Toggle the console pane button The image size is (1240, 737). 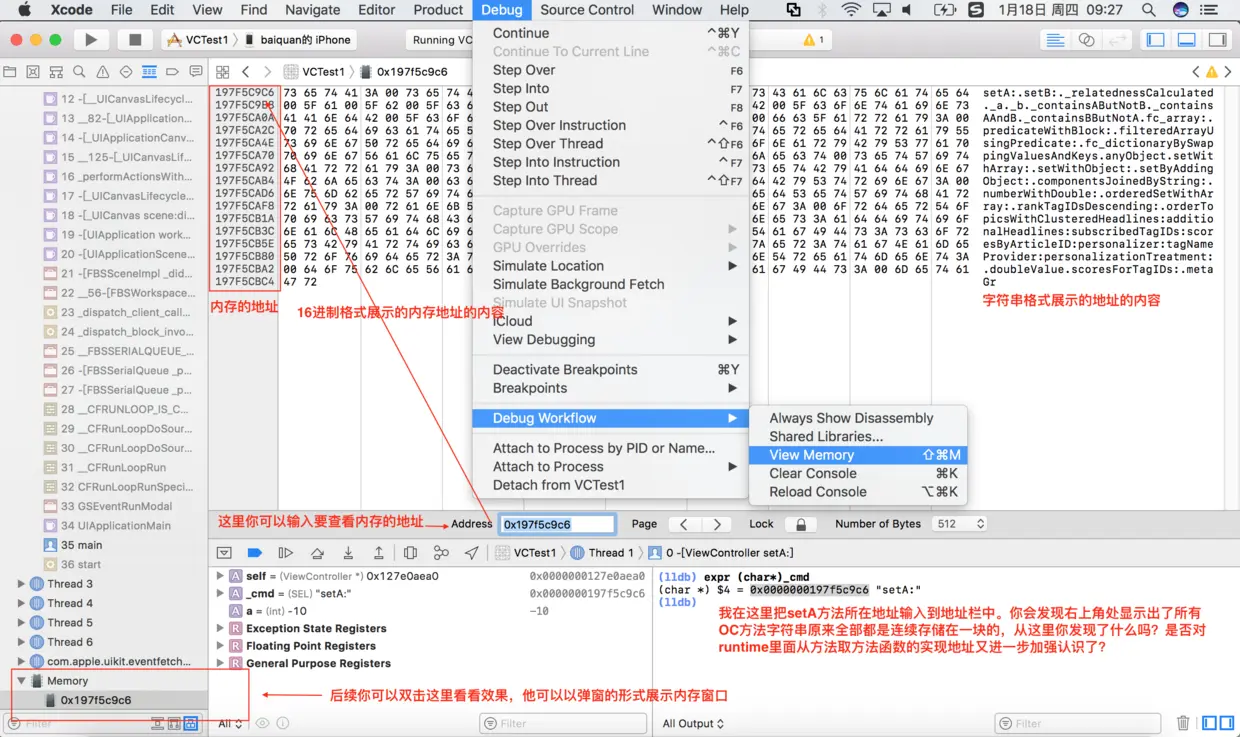click(1225, 723)
